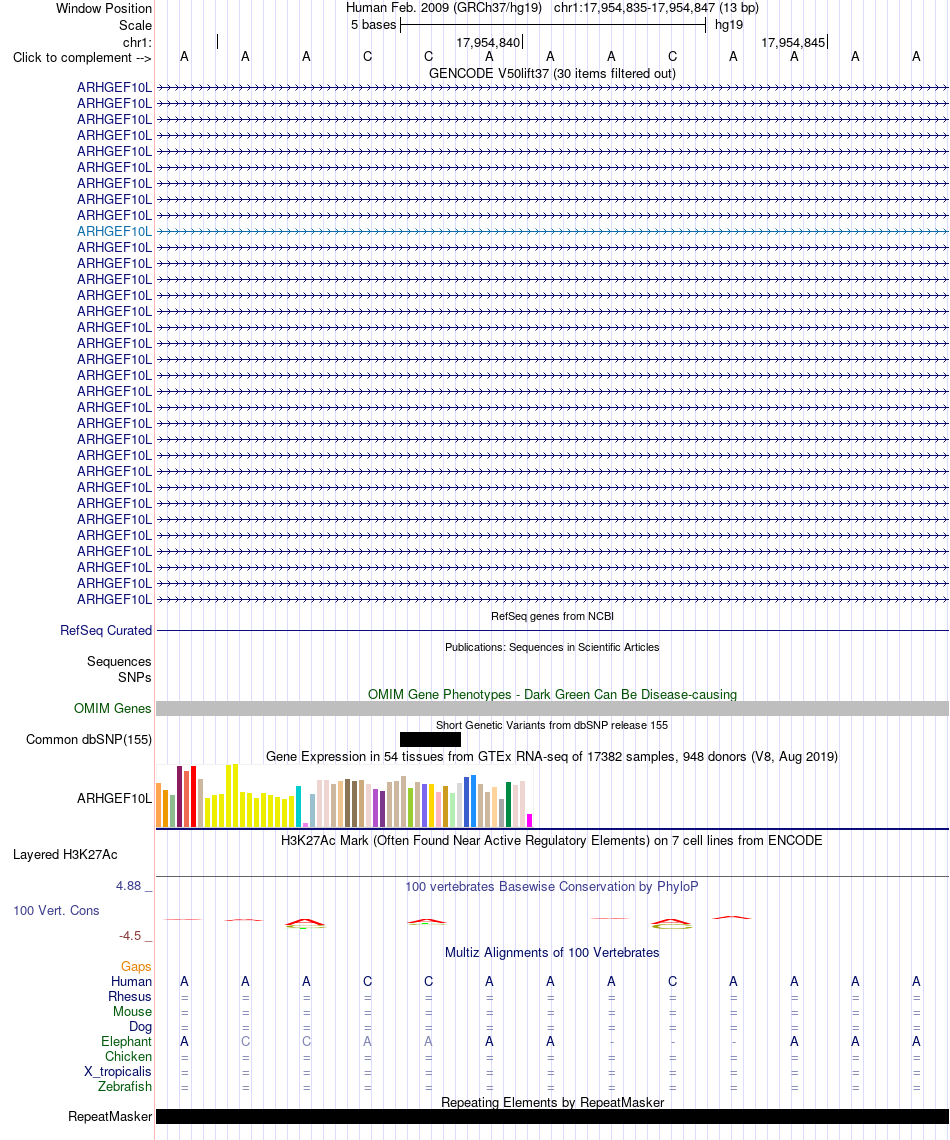
Task: Click the black RepeatMasker element bar
Action: click(552, 1116)
